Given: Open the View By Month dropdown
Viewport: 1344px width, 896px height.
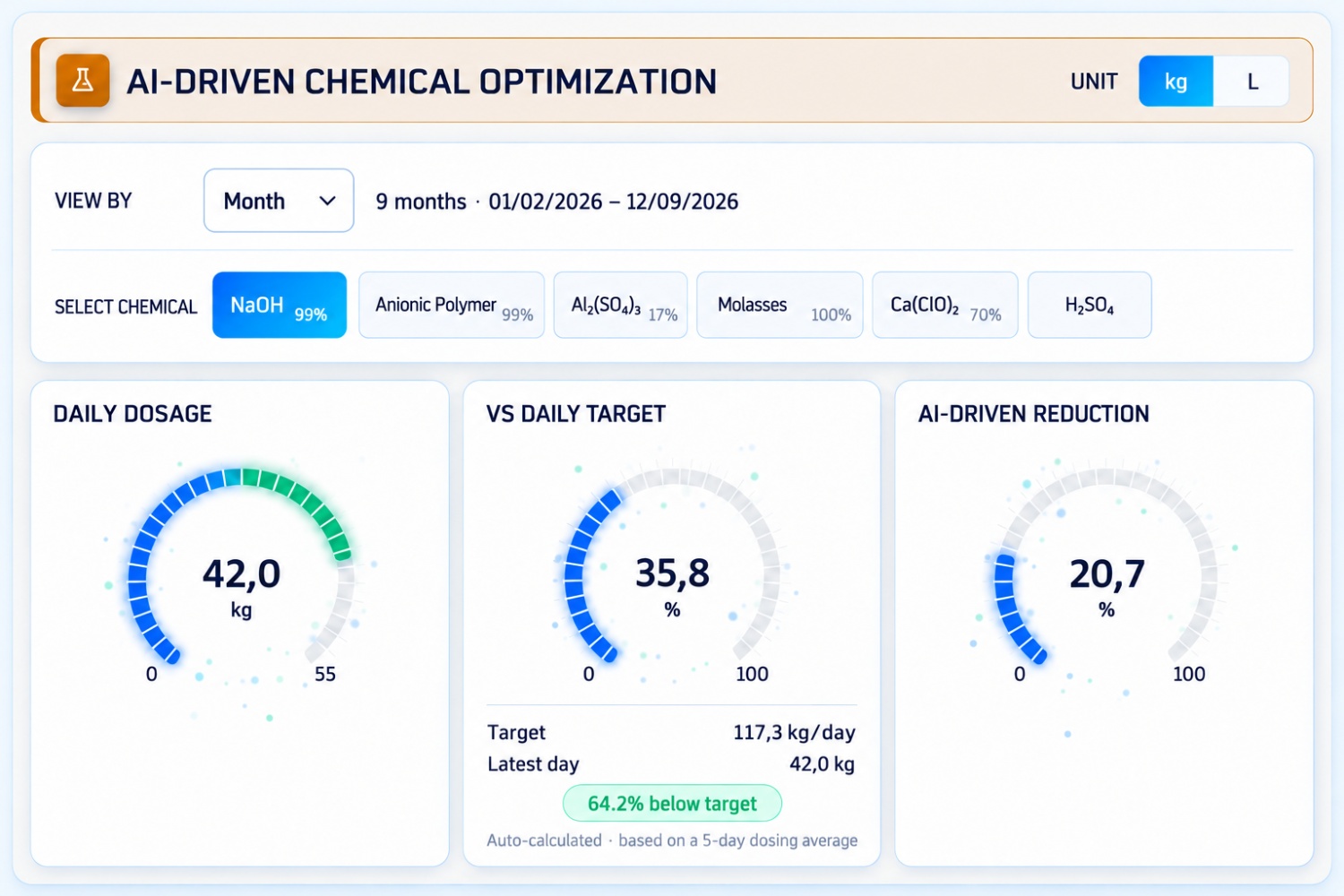Looking at the screenshot, I should (279, 201).
